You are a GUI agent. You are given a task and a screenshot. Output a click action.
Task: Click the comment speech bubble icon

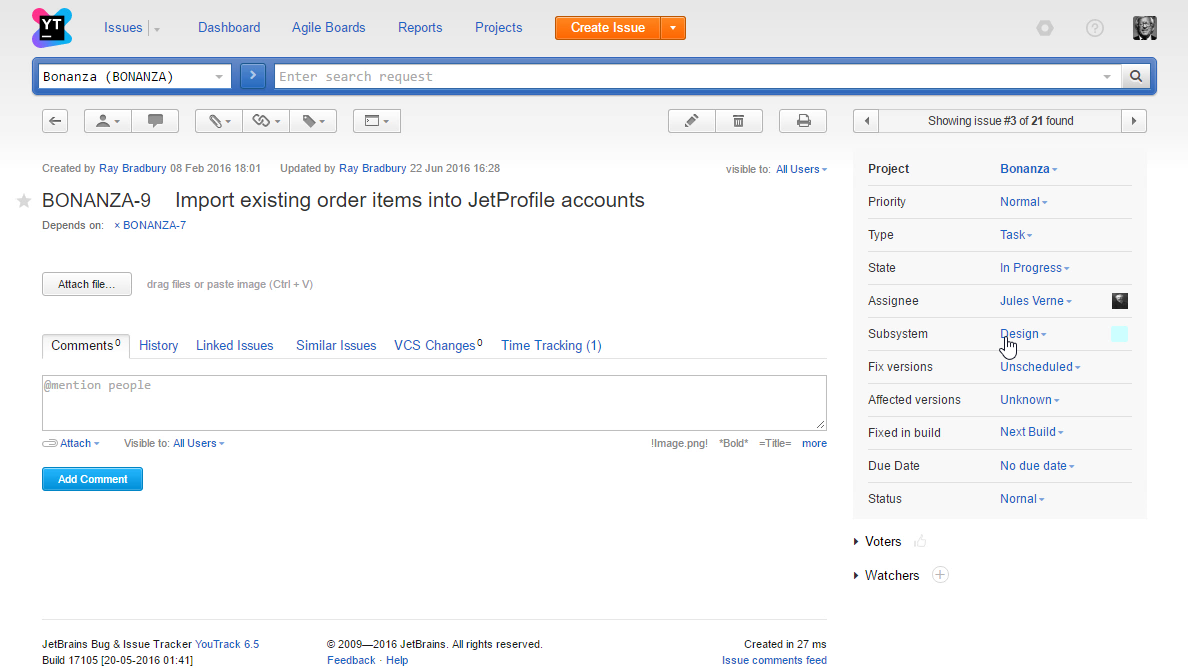pos(155,121)
